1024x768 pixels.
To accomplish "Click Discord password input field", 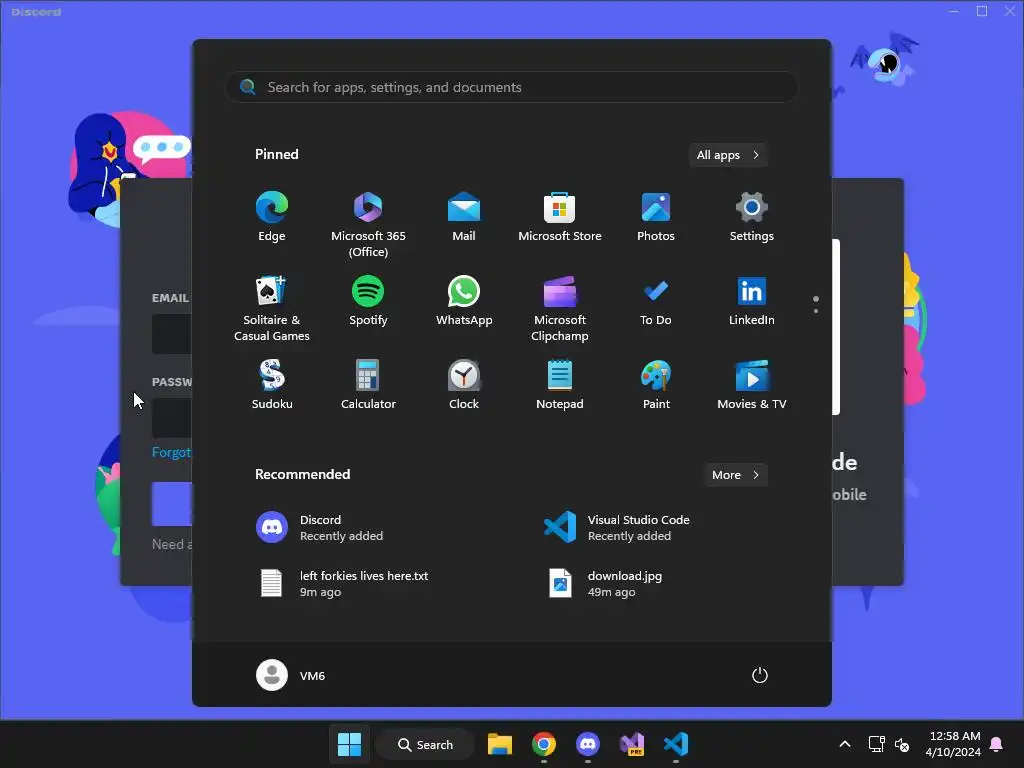I will [x=172, y=417].
